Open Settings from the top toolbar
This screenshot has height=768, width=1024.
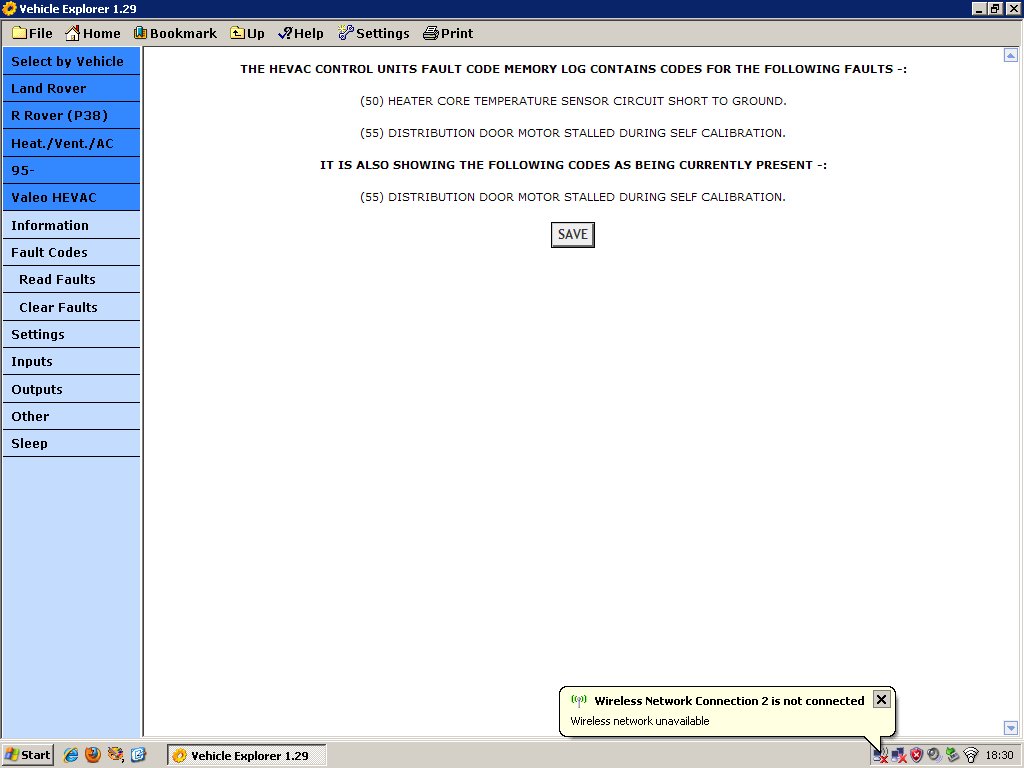pyautogui.click(x=374, y=33)
